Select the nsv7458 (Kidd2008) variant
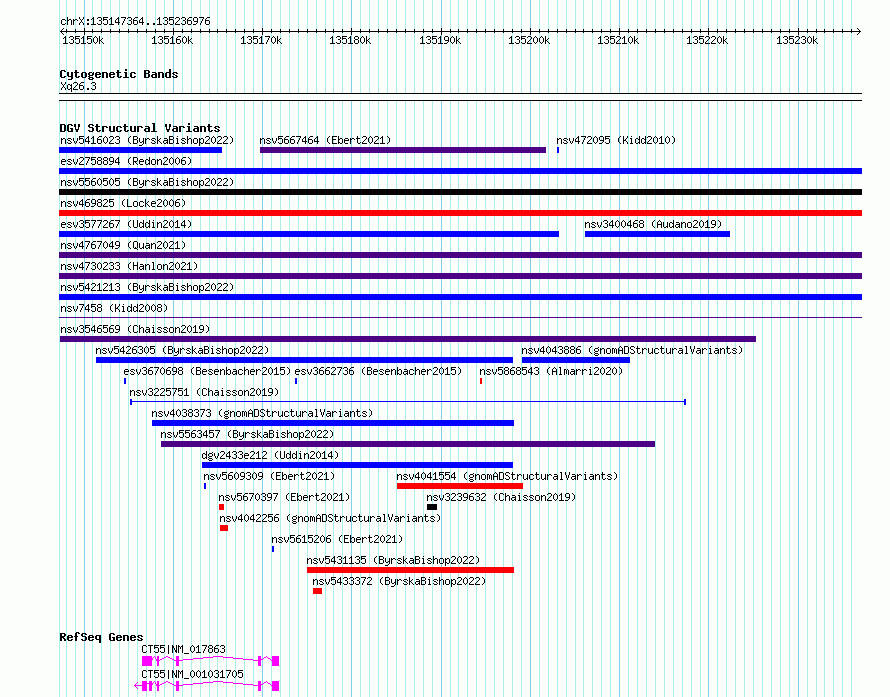The image size is (890, 697). click(460, 317)
